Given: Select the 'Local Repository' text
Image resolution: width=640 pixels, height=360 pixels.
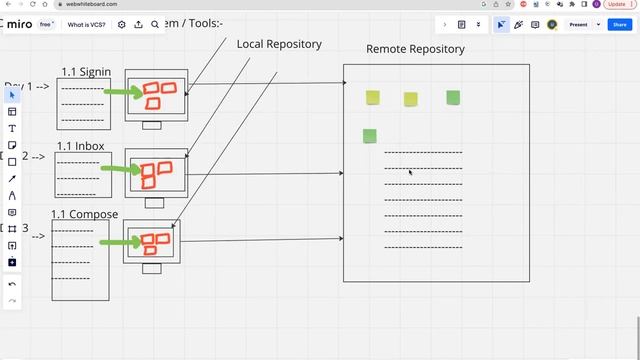Looking at the screenshot, I should tap(279, 44).
